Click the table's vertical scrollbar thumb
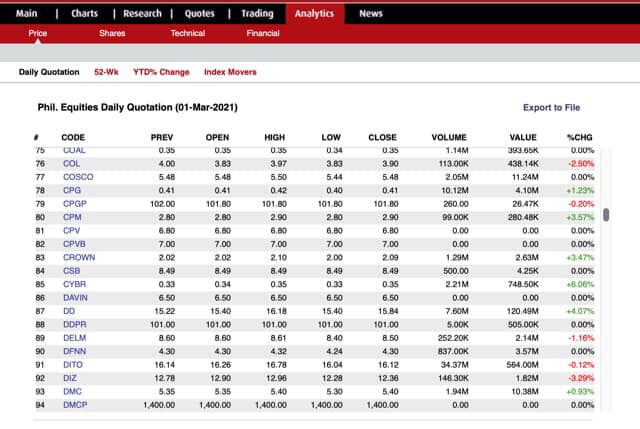Viewport: 640px width, 429px height. [606, 215]
